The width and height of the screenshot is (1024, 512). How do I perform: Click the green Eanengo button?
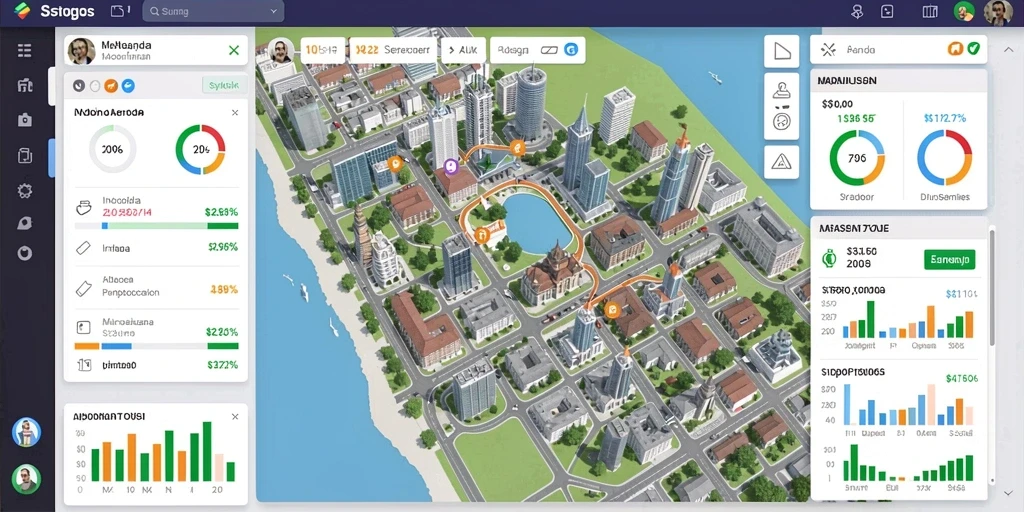950,259
